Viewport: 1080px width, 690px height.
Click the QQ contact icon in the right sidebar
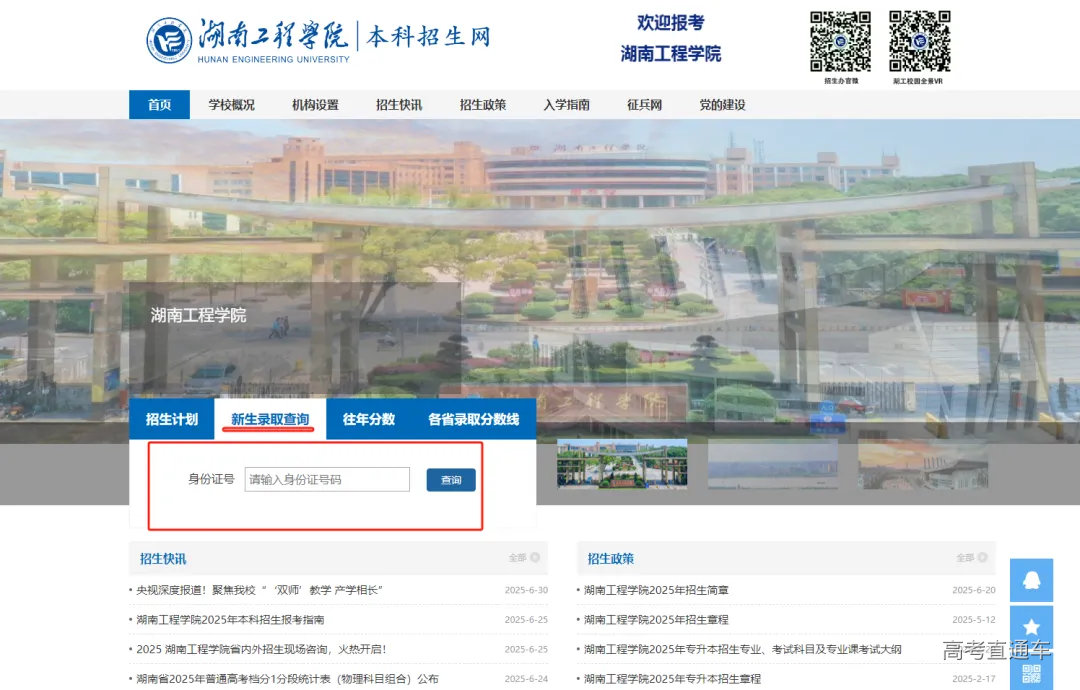pos(1031,580)
